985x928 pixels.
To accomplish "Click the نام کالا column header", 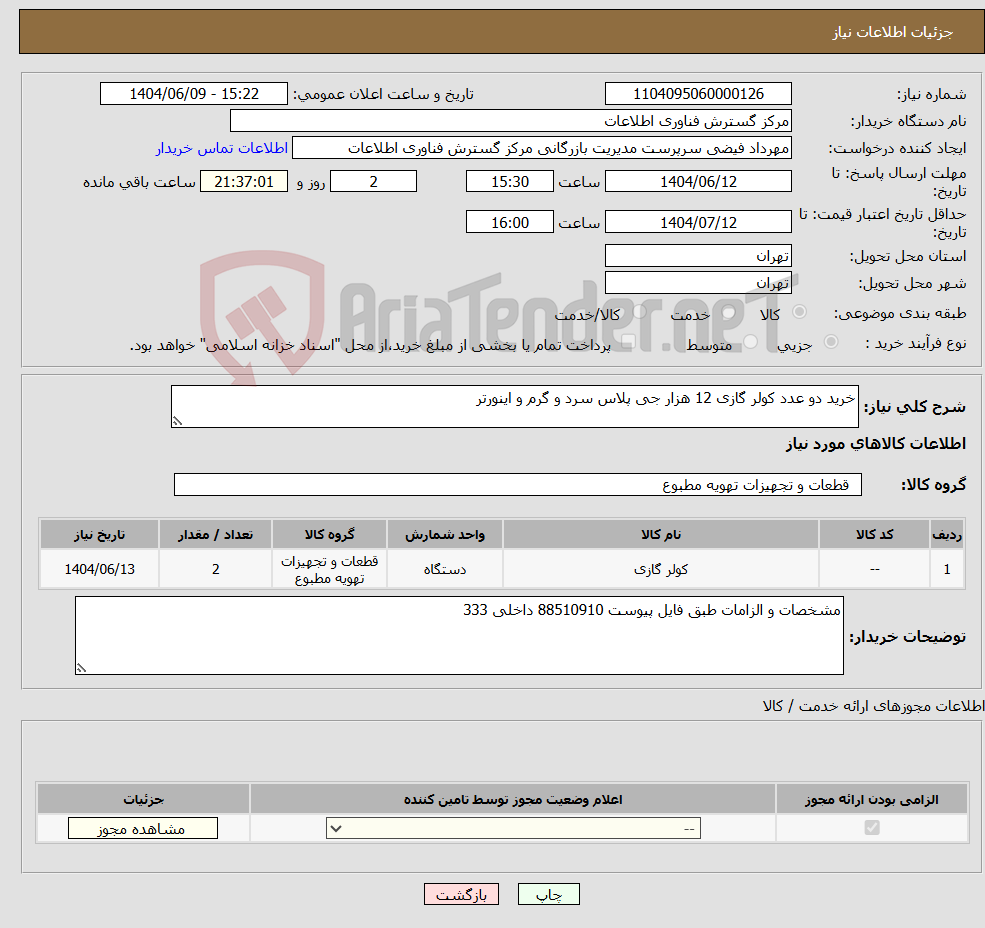I will coord(660,535).
